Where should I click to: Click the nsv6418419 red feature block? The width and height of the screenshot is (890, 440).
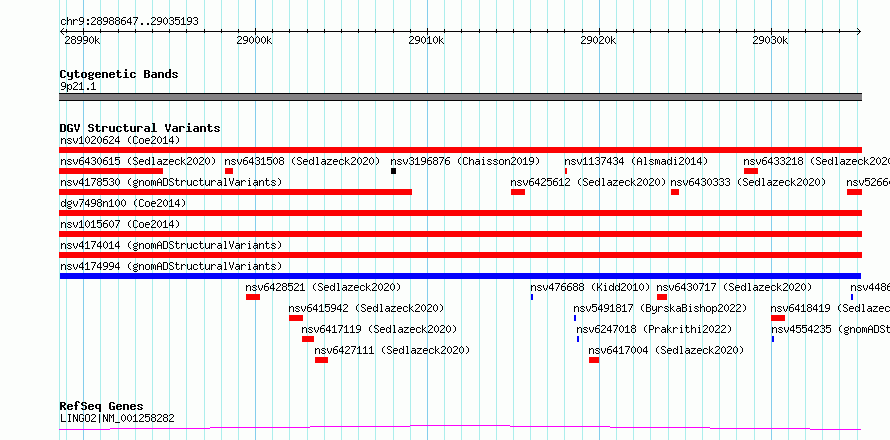778,318
